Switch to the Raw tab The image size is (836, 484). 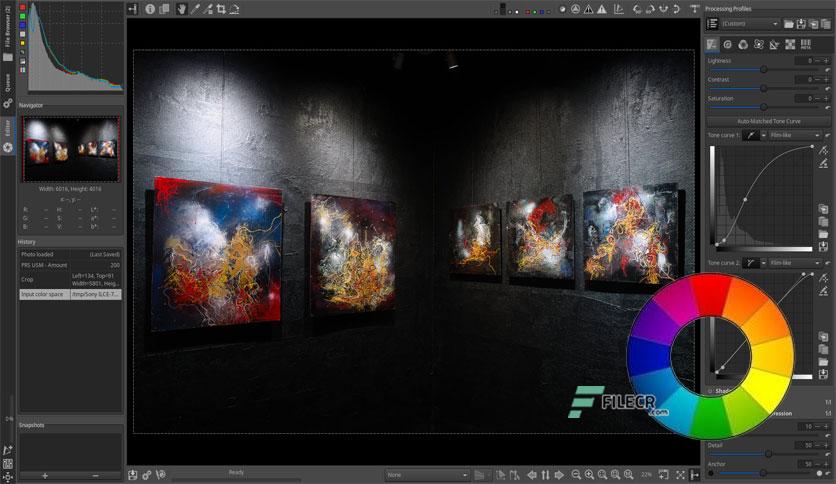pyautogui.click(x=790, y=45)
